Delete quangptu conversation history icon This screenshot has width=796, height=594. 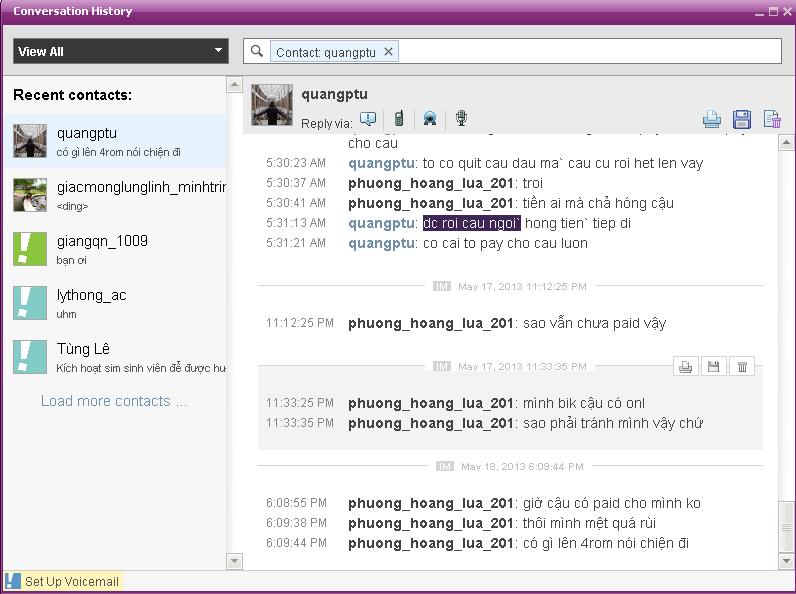point(772,119)
